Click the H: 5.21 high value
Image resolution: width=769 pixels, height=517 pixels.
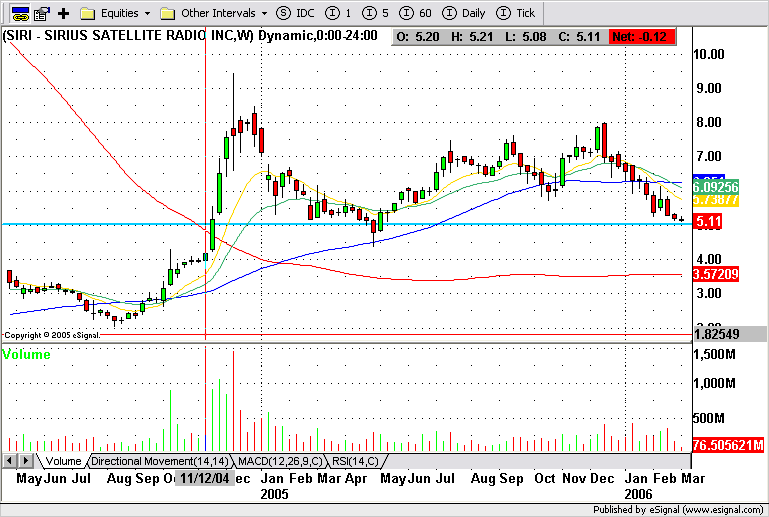click(472, 37)
